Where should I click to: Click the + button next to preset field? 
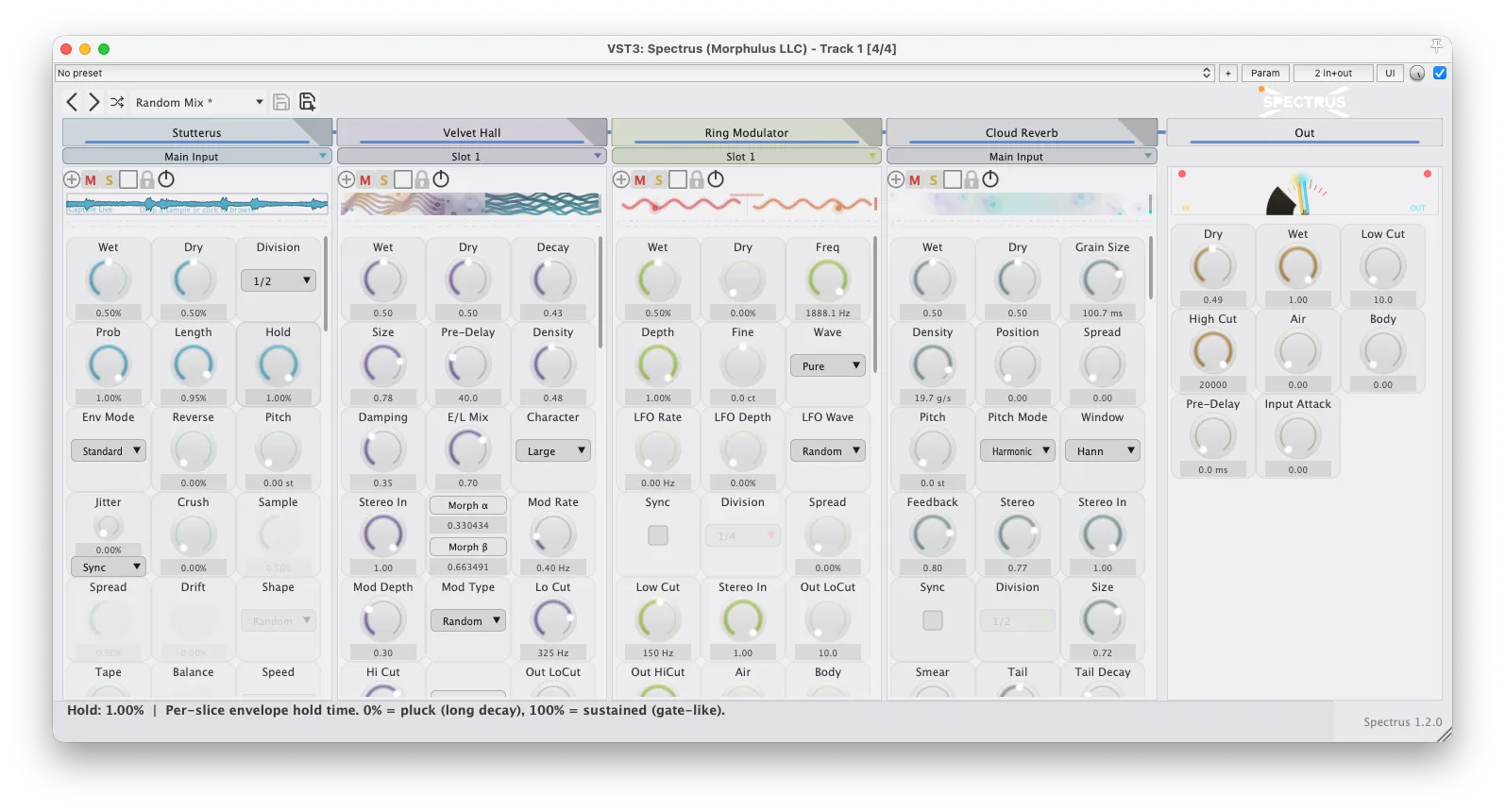click(x=1228, y=73)
